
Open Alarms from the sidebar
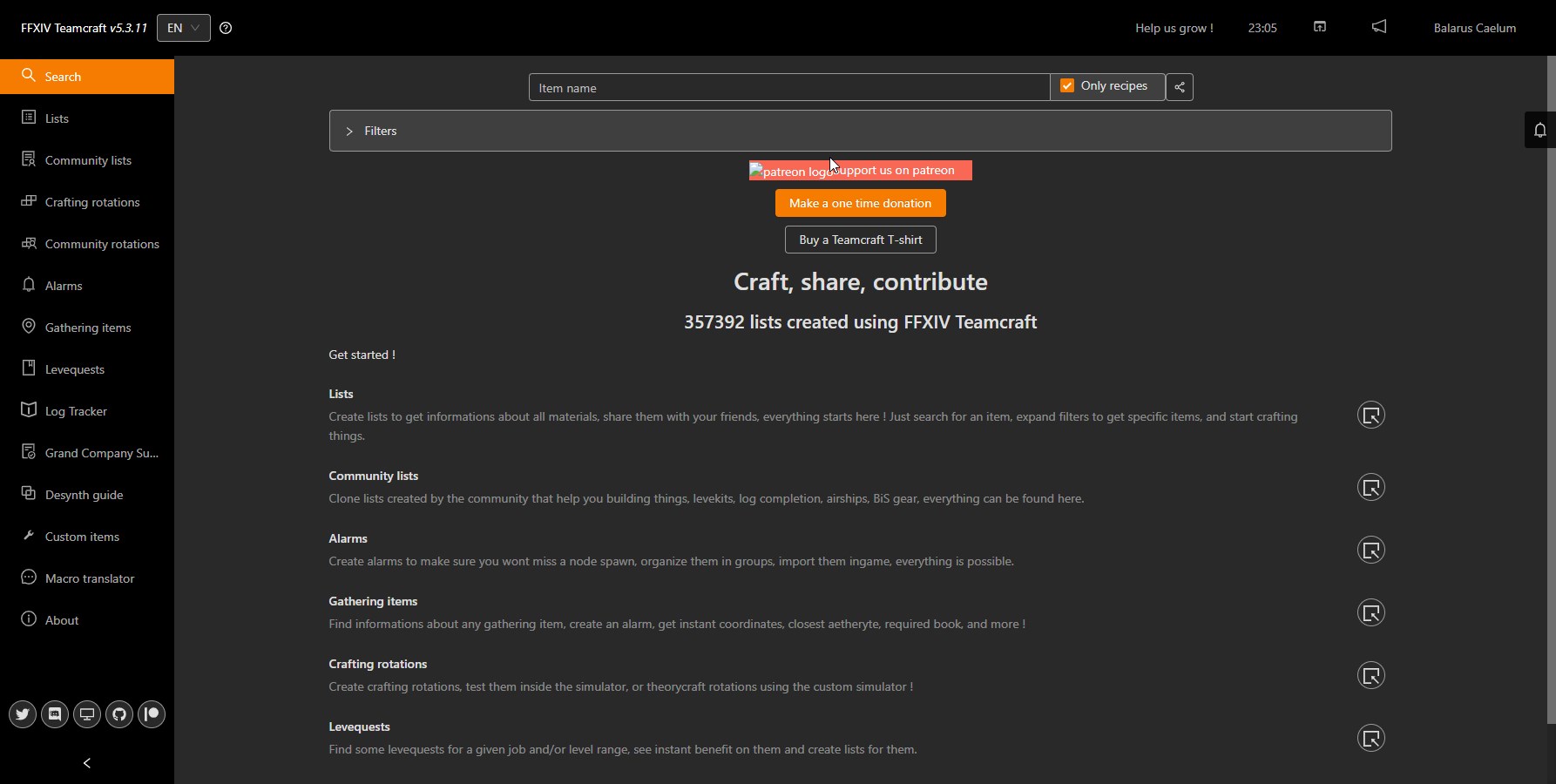[87, 286]
